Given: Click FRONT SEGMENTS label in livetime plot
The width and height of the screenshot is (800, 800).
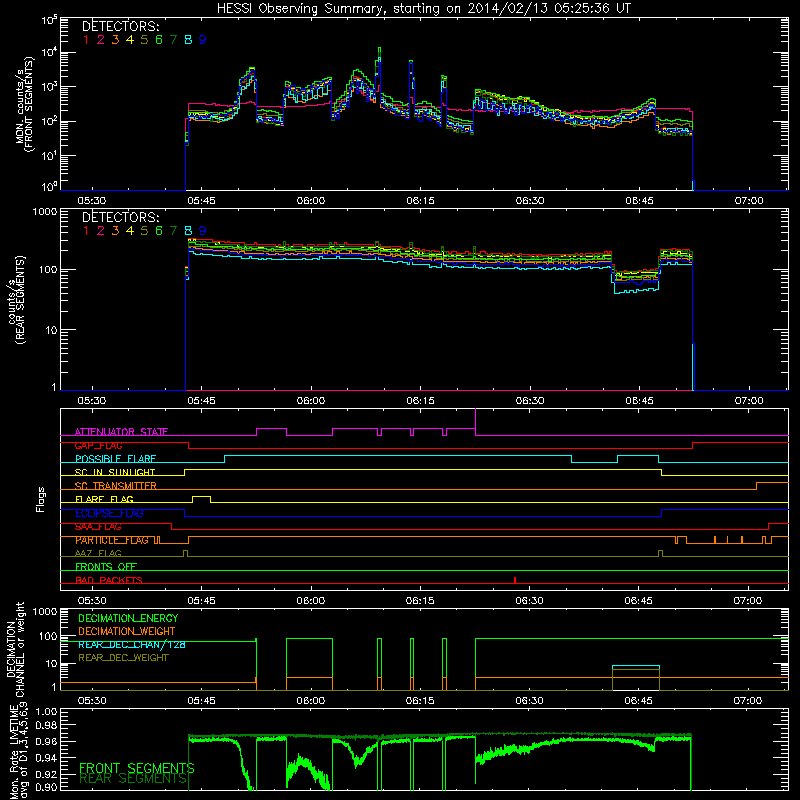Looking at the screenshot, I should coord(137,768).
